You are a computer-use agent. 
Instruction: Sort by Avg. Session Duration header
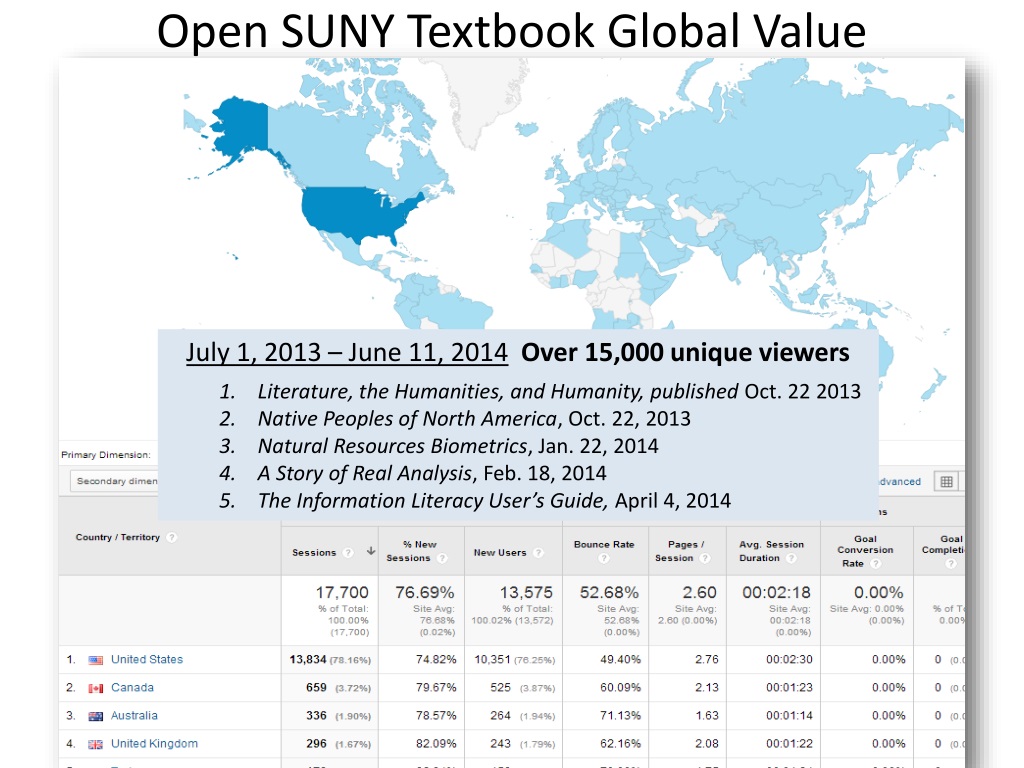771,551
